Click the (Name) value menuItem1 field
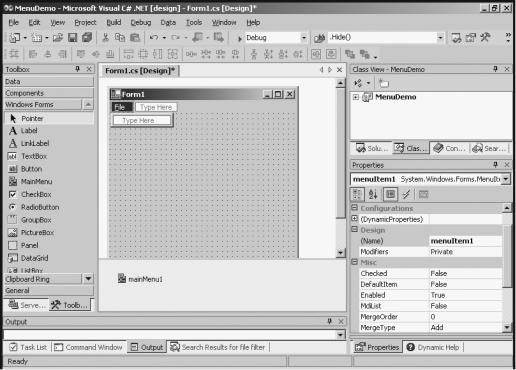The height and width of the screenshot is (370, 516). [x=466, y=241]
